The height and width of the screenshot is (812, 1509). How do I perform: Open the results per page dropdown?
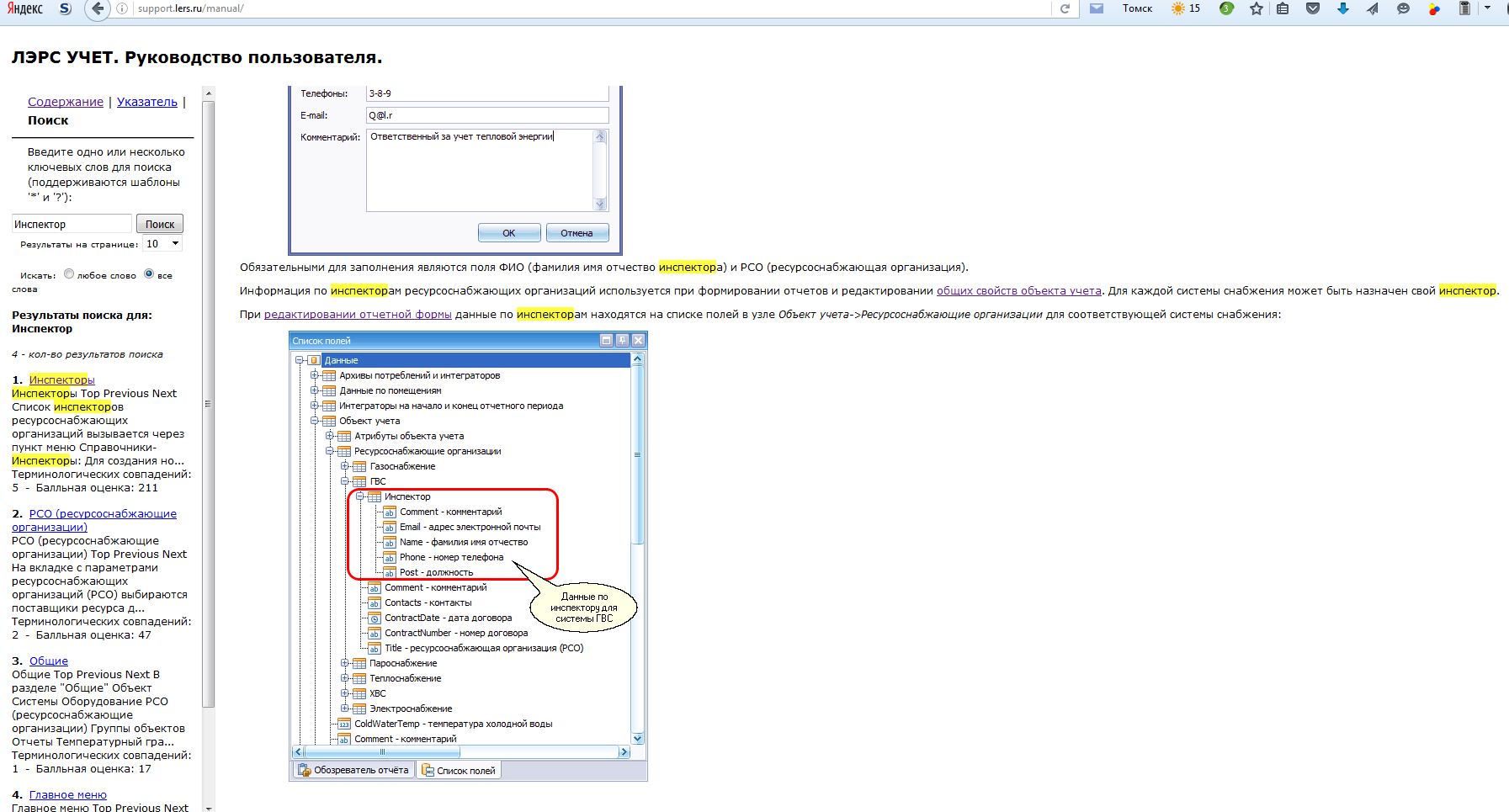(x=162, y=244)
